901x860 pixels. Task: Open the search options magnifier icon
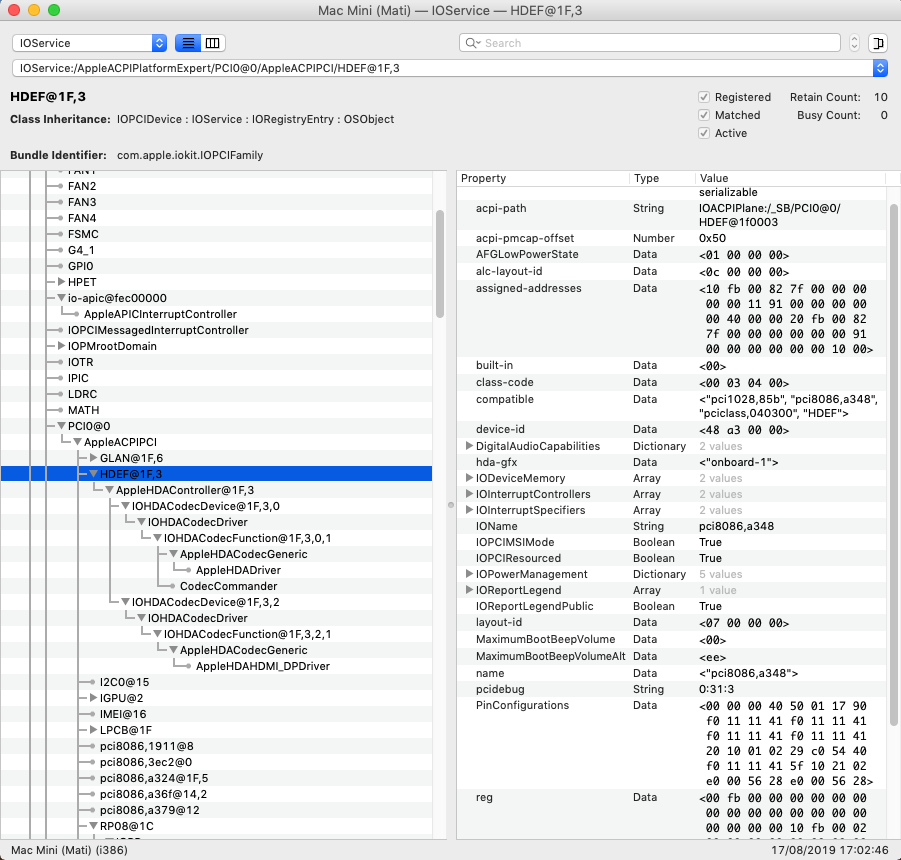point(473,43)
